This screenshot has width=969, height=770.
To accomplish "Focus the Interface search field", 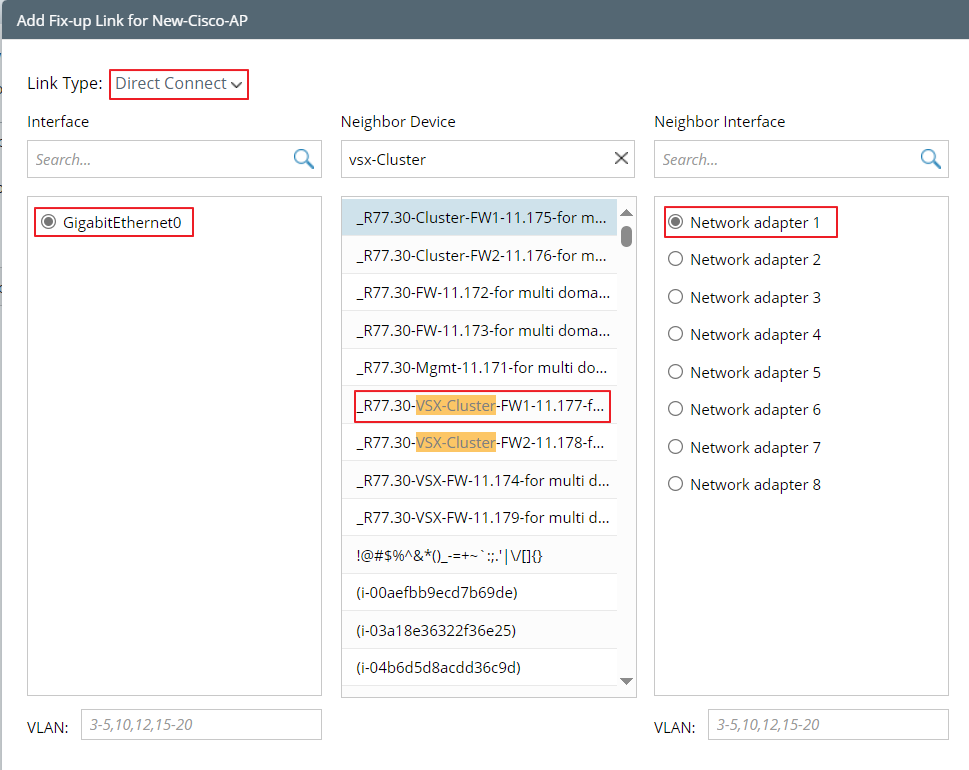I will pos(160,159).
